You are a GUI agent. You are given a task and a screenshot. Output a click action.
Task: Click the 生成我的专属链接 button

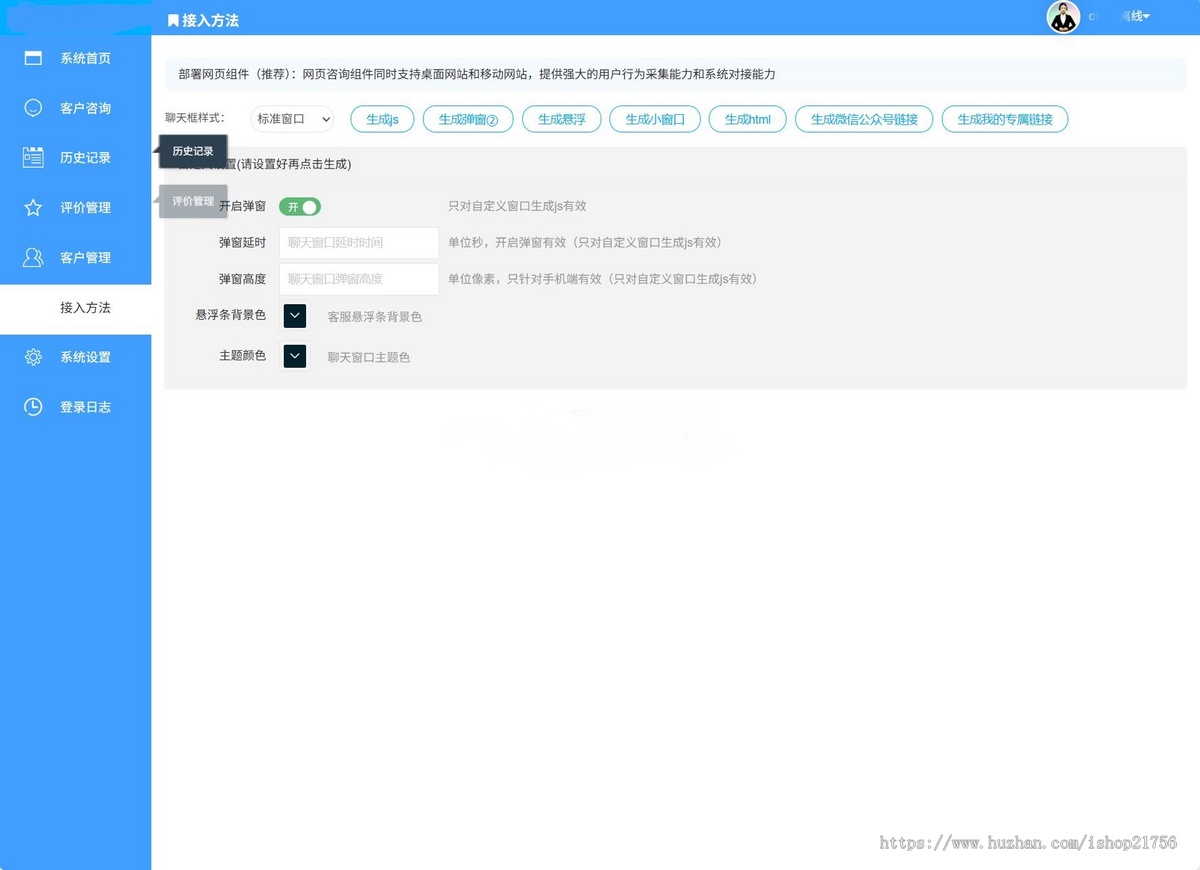[1005, 119]
